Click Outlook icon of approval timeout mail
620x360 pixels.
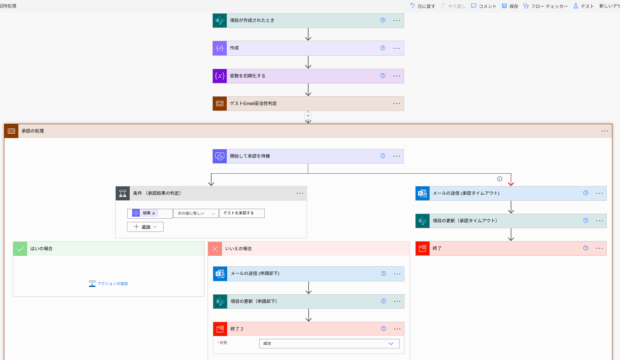tap(423, 193)
